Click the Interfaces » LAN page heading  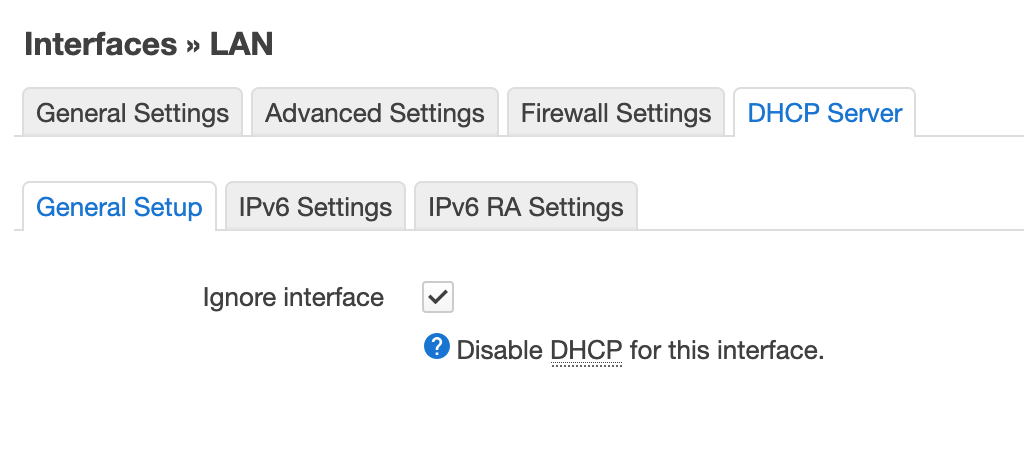(149, 44)
